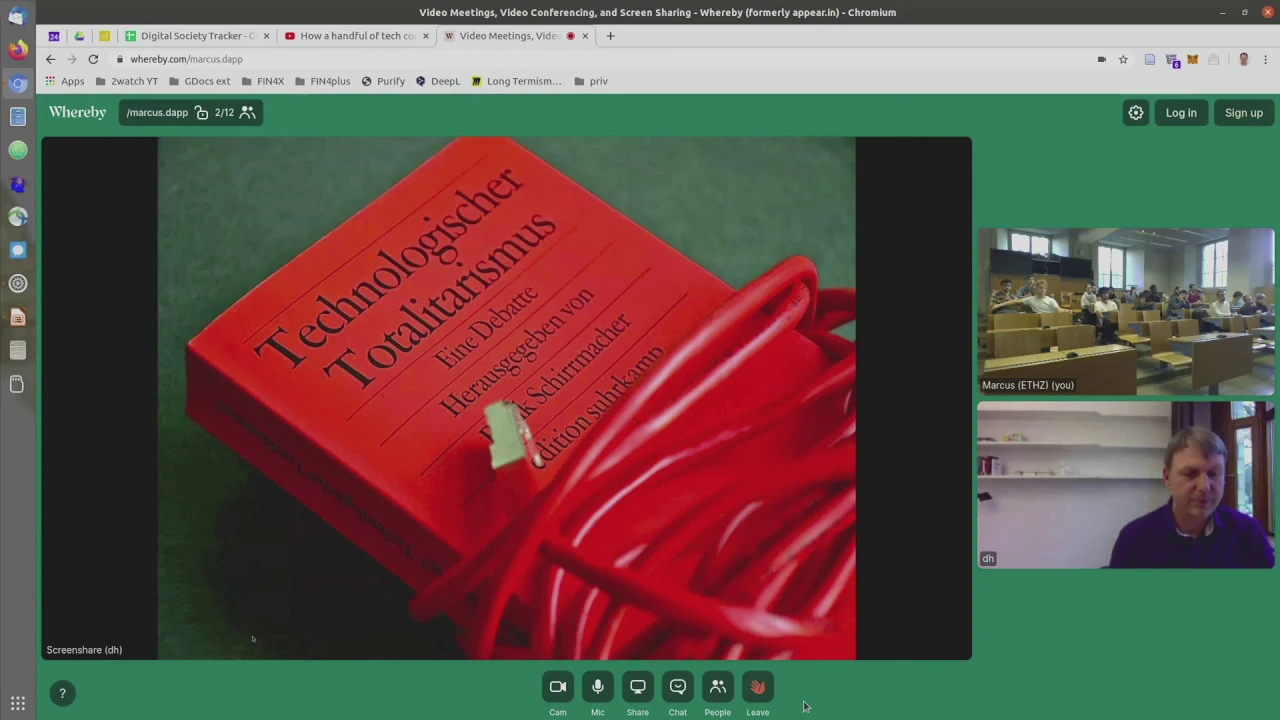The width and height of the screenshot is (1280, 720).
Task: Open the MetaMask fox extension
Action: 1192,59
